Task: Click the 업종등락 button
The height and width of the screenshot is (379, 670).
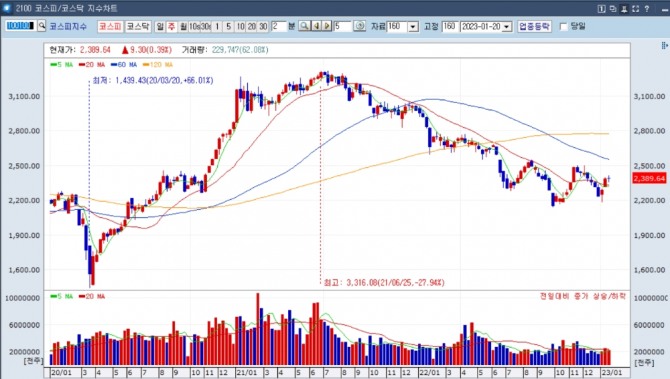Action: 535,26
